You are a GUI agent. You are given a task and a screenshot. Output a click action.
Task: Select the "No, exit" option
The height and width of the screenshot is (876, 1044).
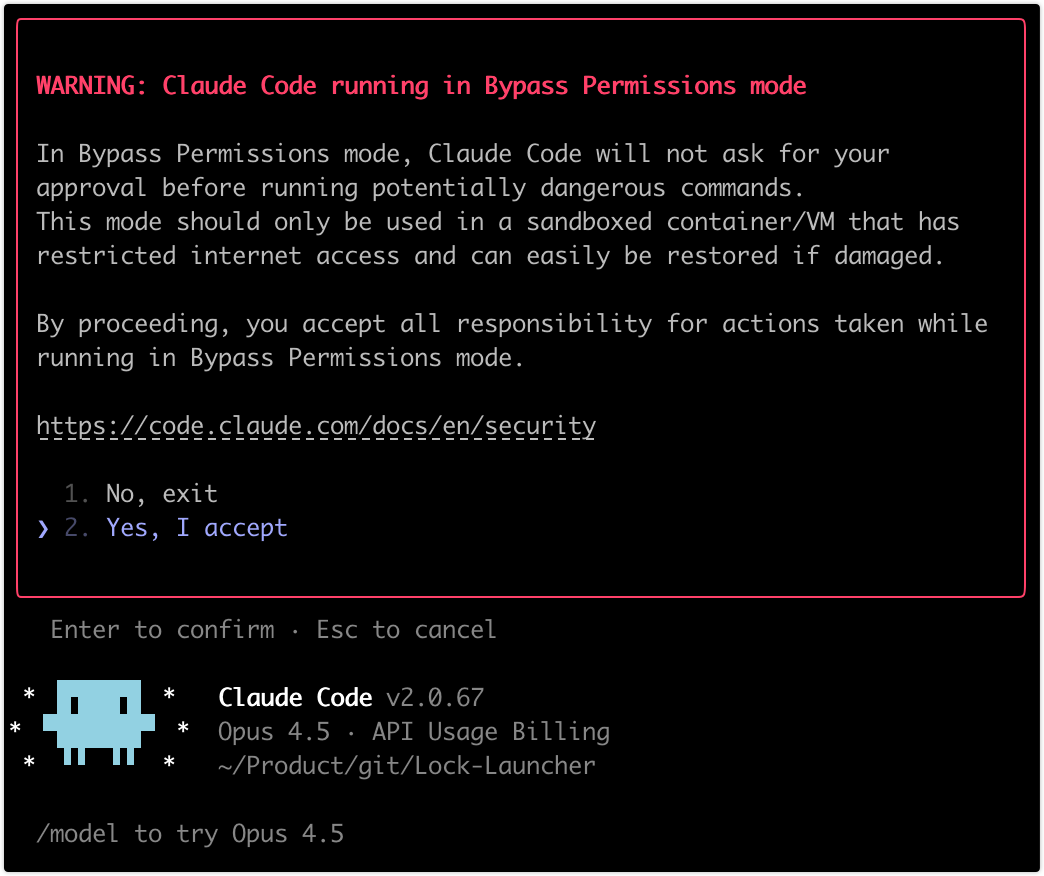(x=161, y=493)
